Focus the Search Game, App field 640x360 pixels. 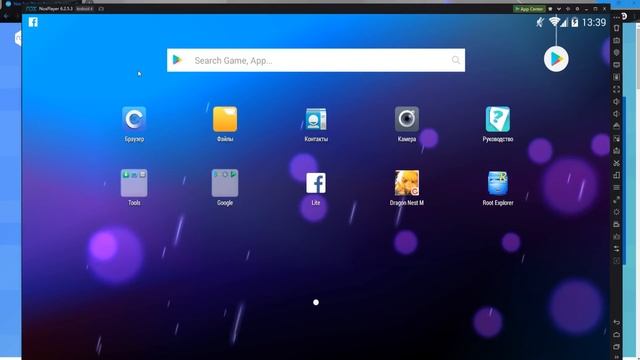316,60
